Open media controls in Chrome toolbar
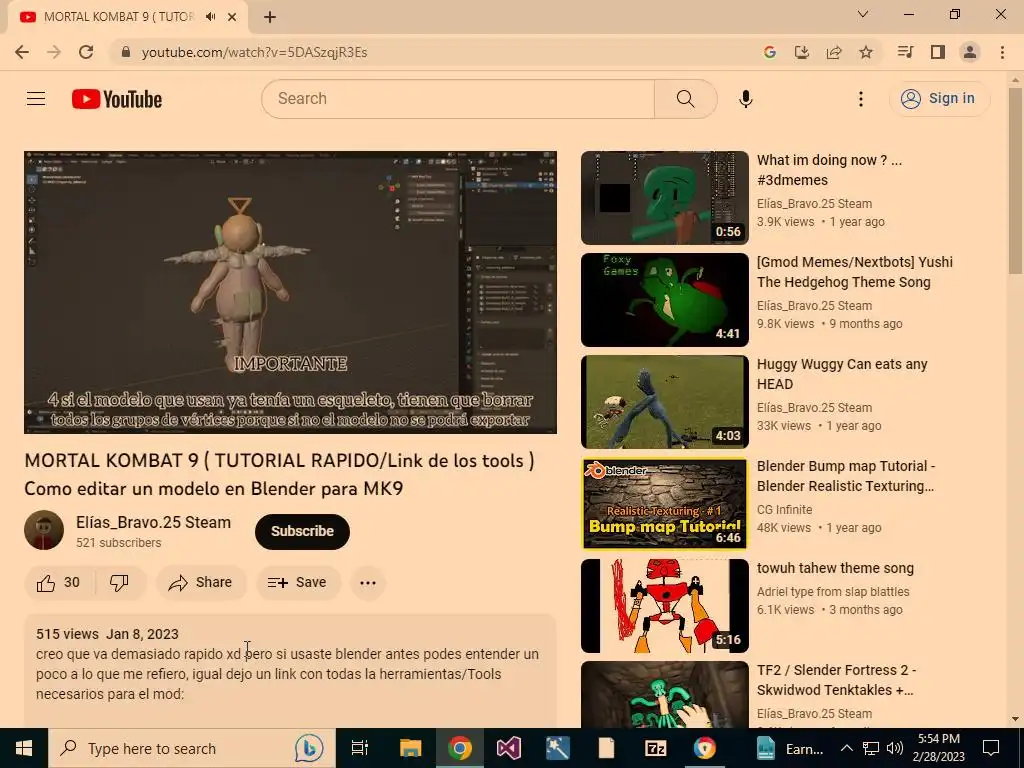 (x=905, y=52)
